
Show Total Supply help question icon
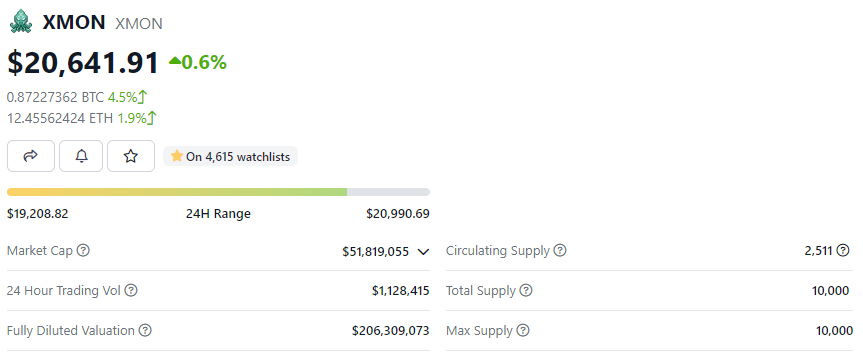coord(526,290)
